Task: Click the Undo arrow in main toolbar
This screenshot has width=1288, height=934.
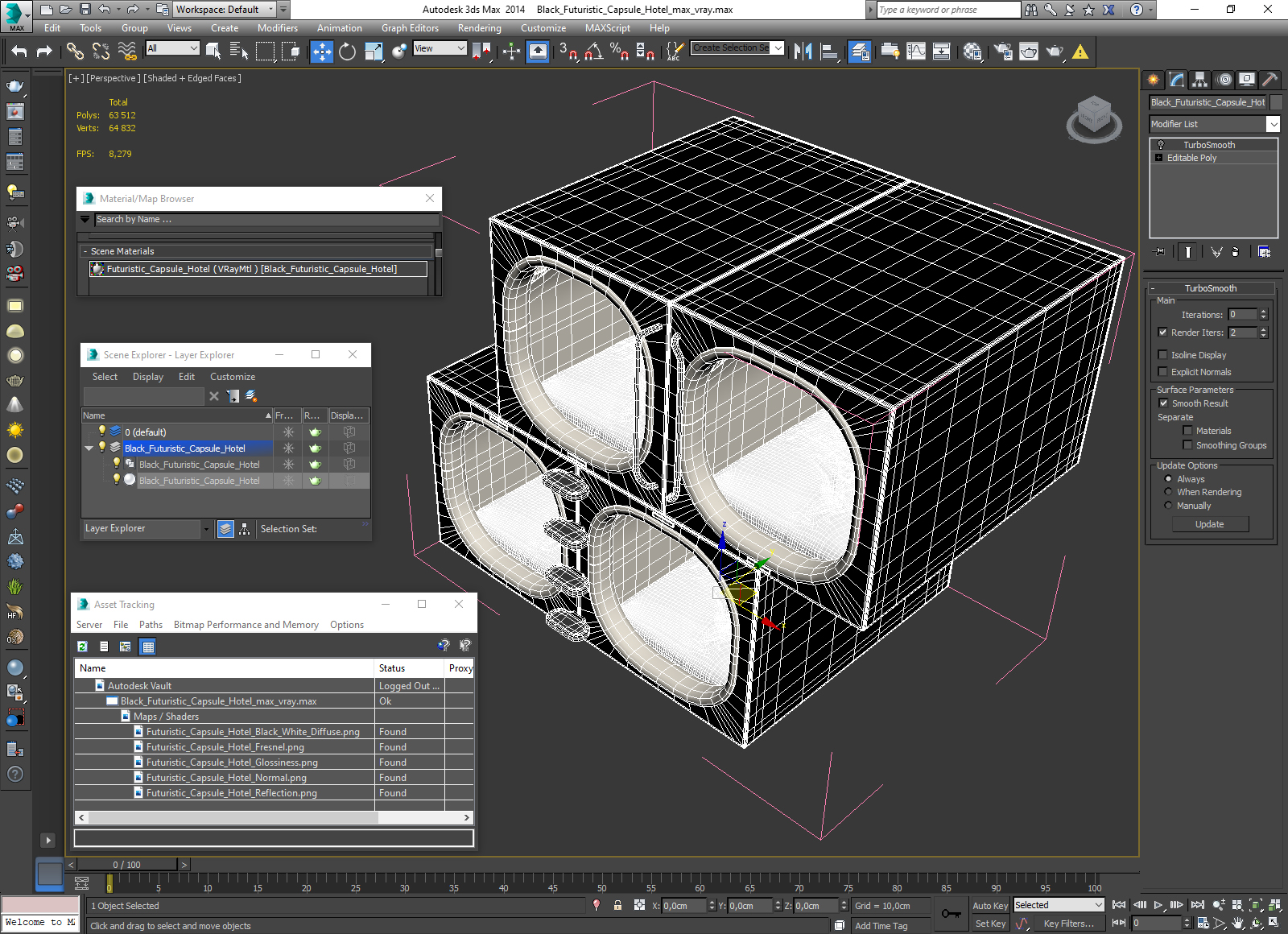Action: coord(19,52)
